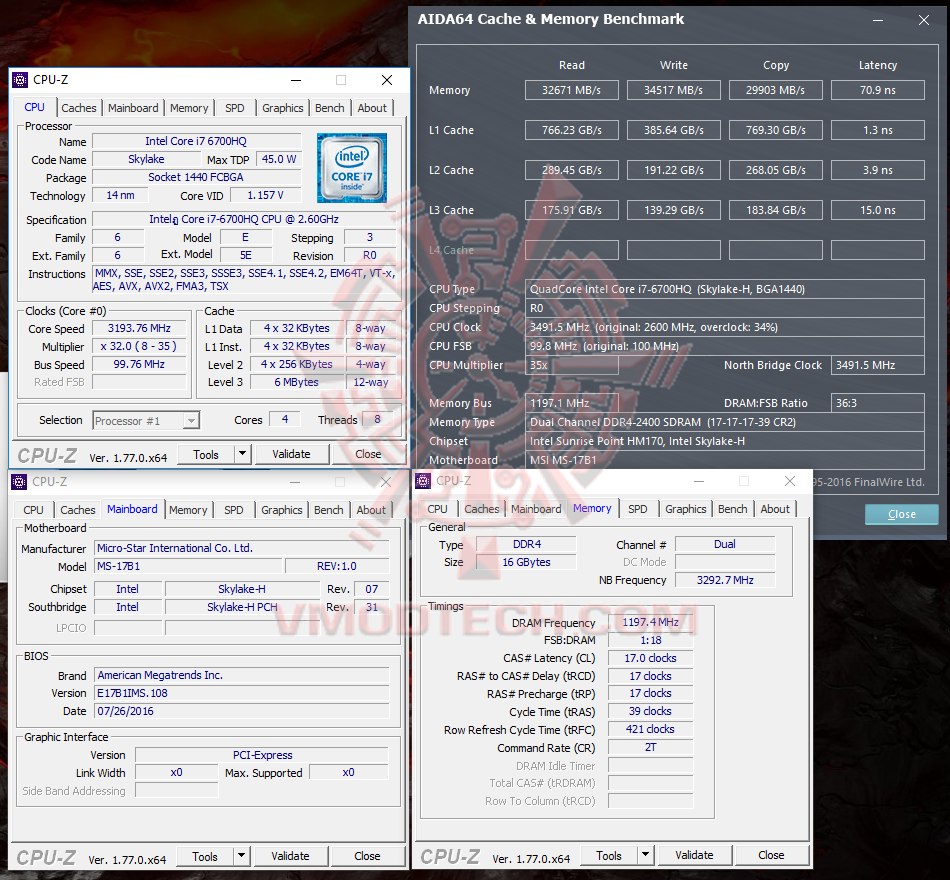Image resolution: width=950 pixels, height=880 pixels.
Task: Open Memory tab in top CPU-Z window
Action: tap(189, 108)
